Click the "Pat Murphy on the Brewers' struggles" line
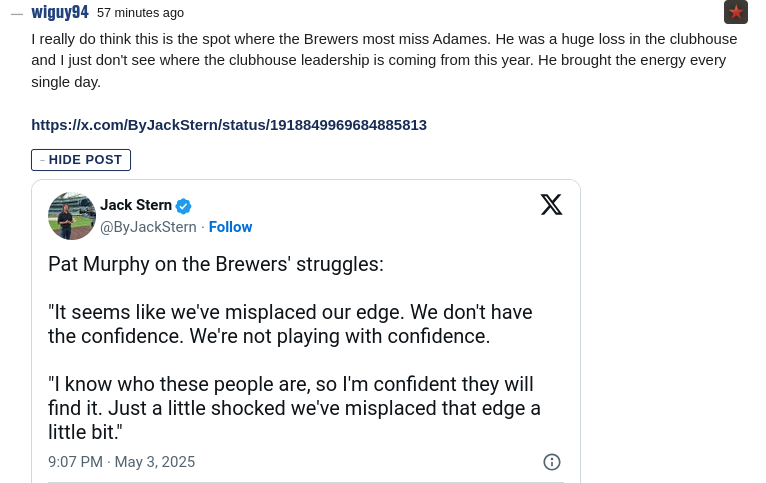Viewport: 766px width, 483px height. coord(215,264)
